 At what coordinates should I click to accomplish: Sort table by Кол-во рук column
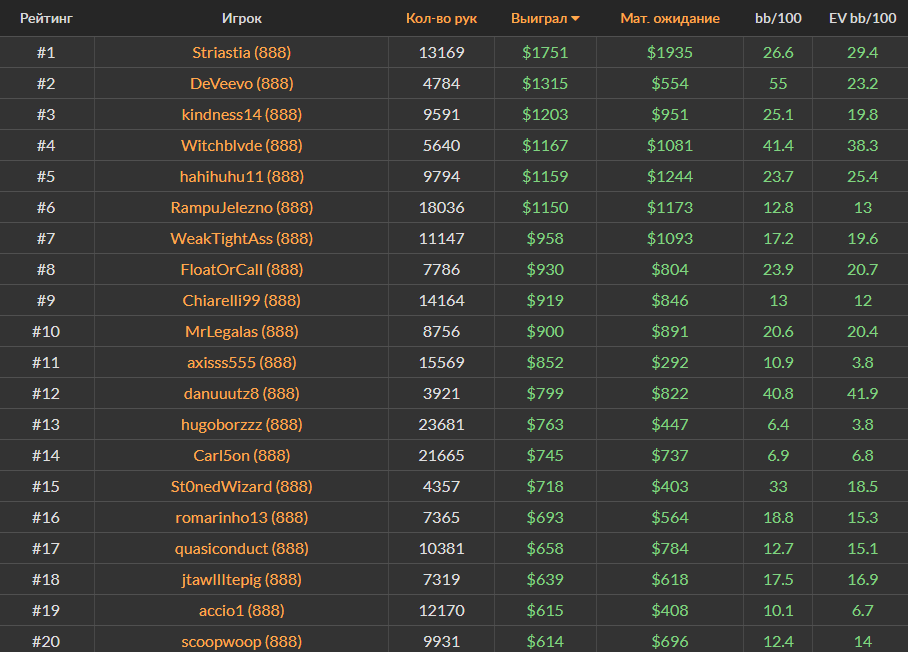click(441, 18)
